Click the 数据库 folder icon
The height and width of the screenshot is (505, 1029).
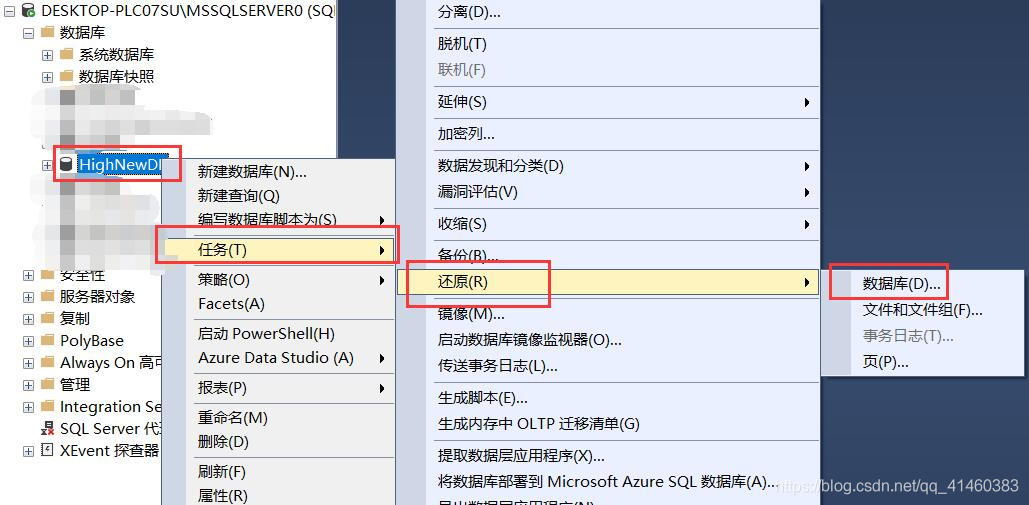pyautogui.click(x=47, y=32)
